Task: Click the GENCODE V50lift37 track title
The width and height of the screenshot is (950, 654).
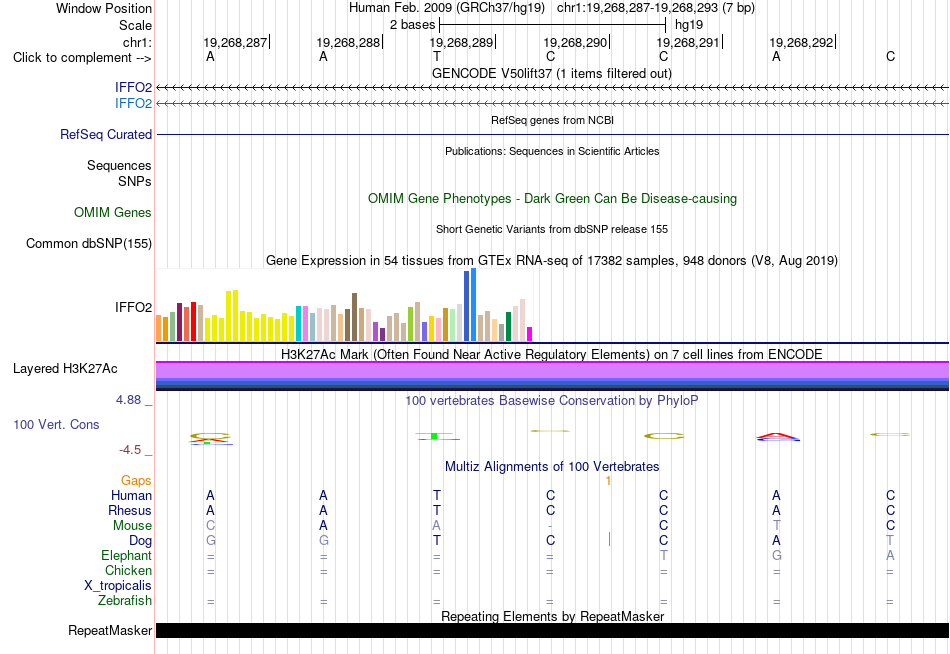Action: (x=551, y=73)
